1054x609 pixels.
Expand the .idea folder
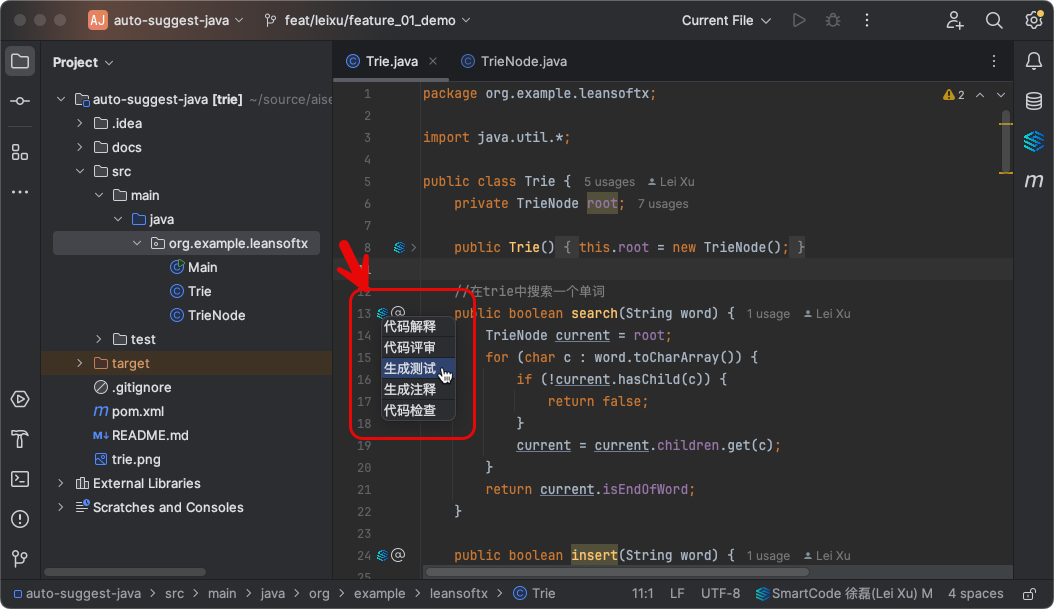point(79,123)
